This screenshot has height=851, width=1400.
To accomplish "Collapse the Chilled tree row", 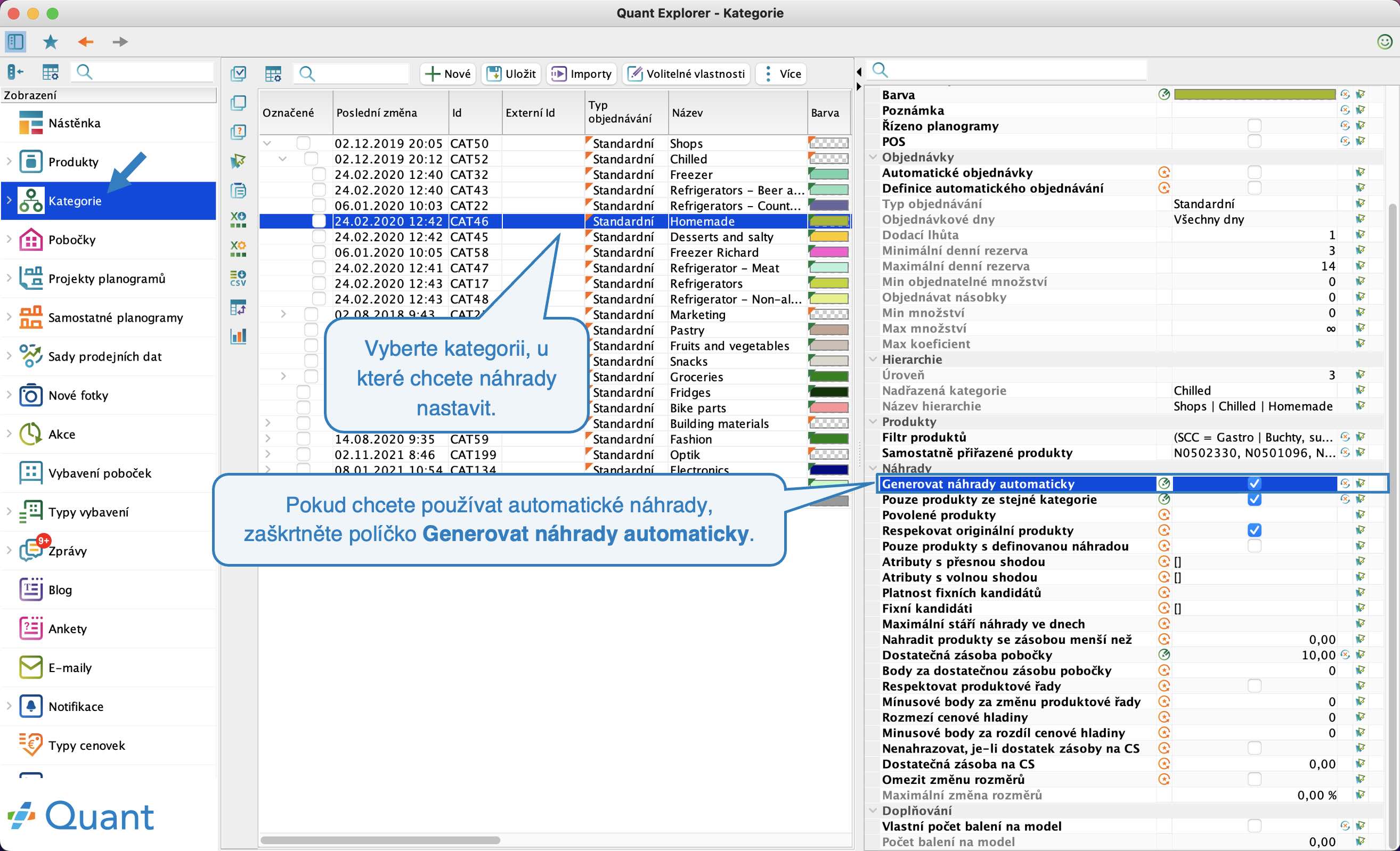I will point(282,159).
